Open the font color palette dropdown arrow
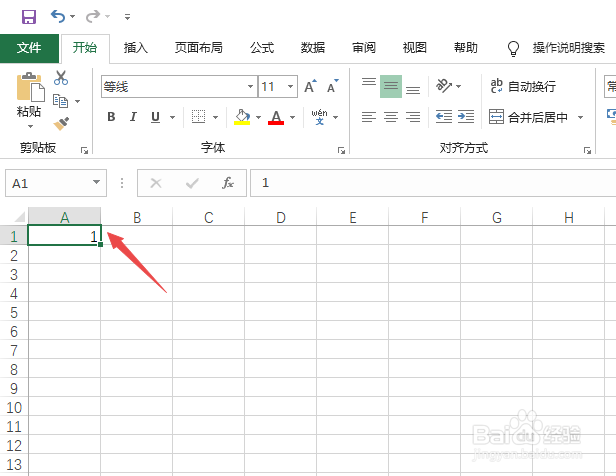Image resolution: width=616 pixels, height=476 pixels. (x=292, y=117)
